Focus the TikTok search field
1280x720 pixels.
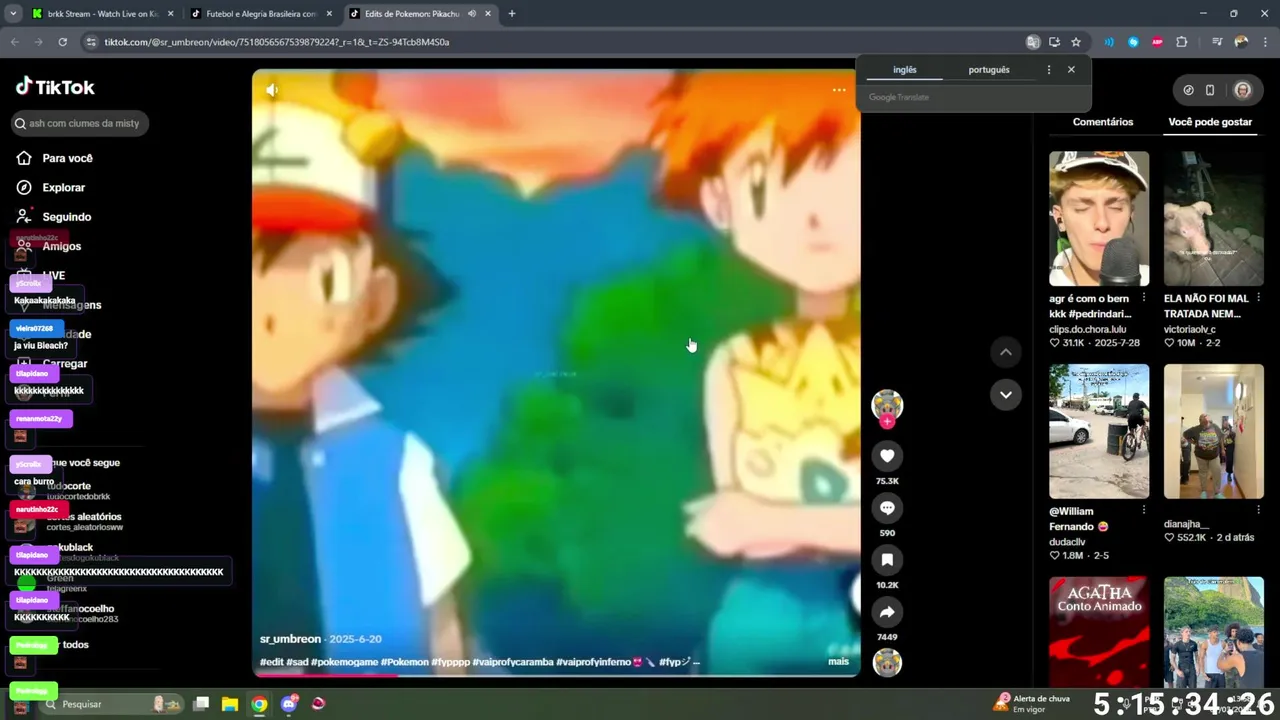tap(80, 123)
